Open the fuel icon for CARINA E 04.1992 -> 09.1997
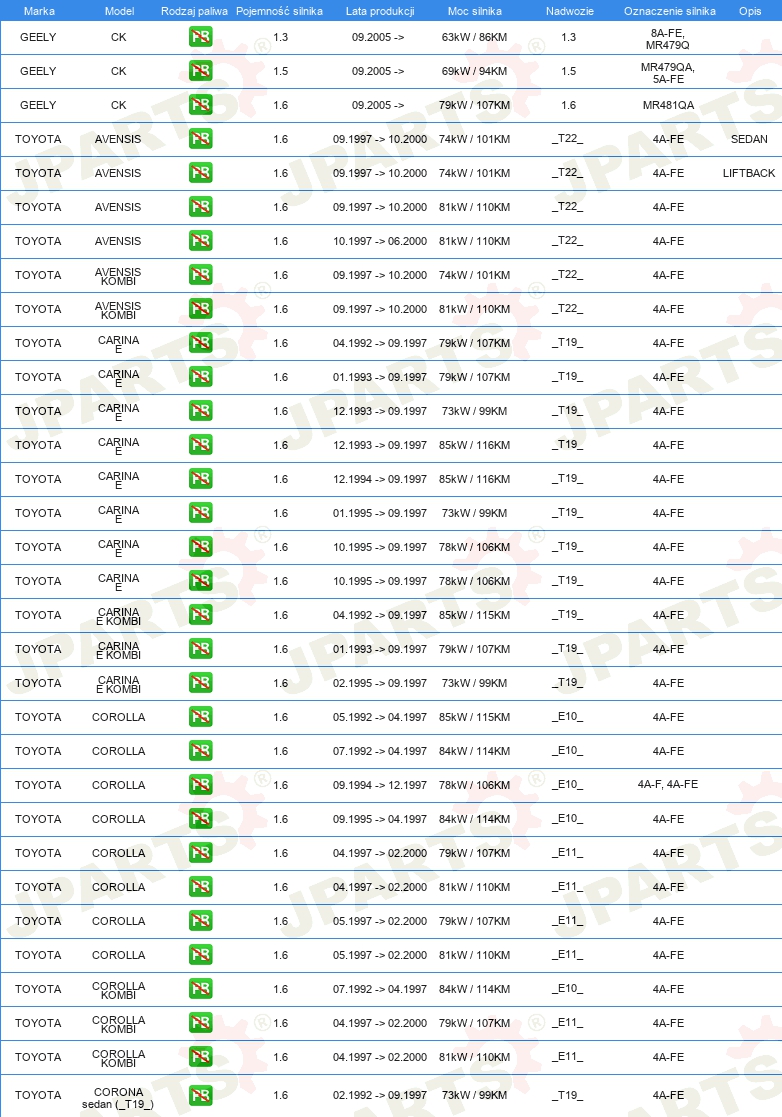 (x=201, y=343)
